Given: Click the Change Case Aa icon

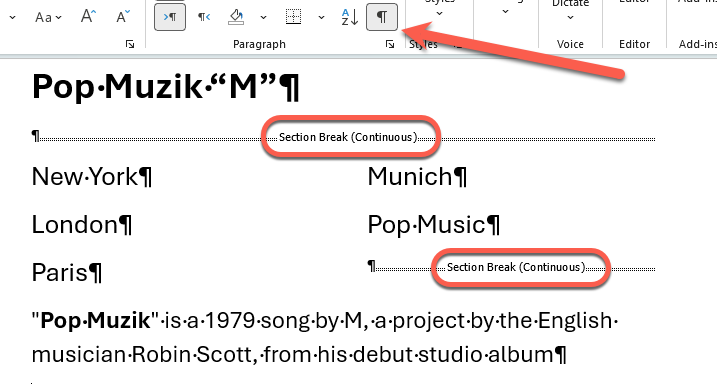Looking at the screenshot, I should pos(48,17).
